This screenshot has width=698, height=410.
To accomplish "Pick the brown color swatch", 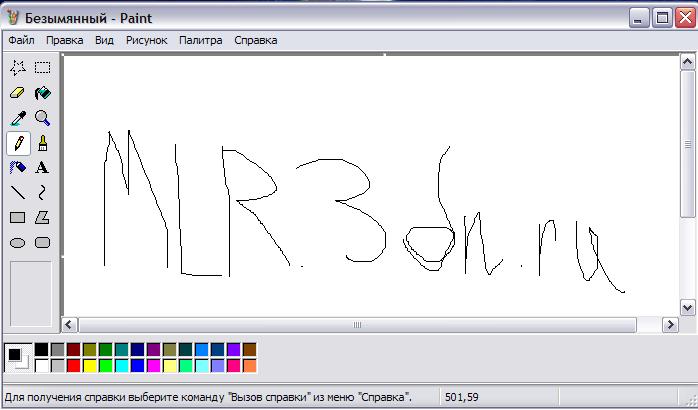I will 250,349.
